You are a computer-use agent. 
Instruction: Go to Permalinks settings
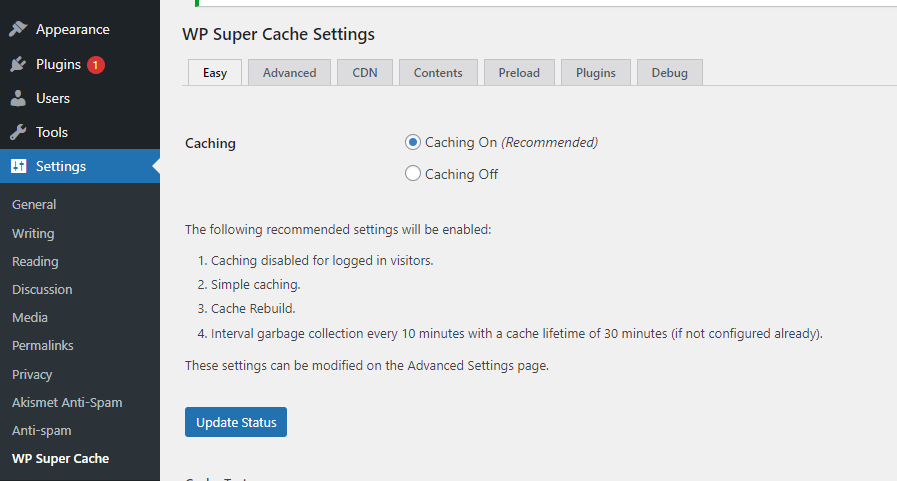tap(42, 345)
